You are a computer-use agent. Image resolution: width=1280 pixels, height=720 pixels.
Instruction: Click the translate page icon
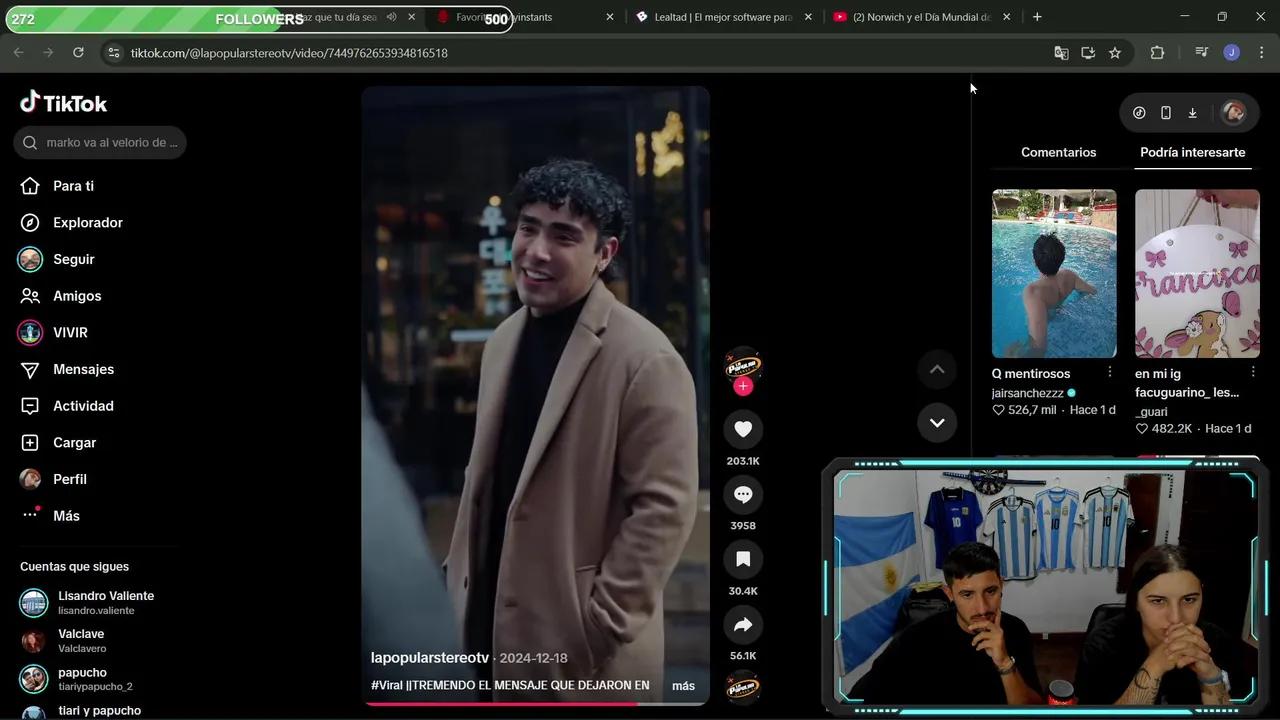1061,53
